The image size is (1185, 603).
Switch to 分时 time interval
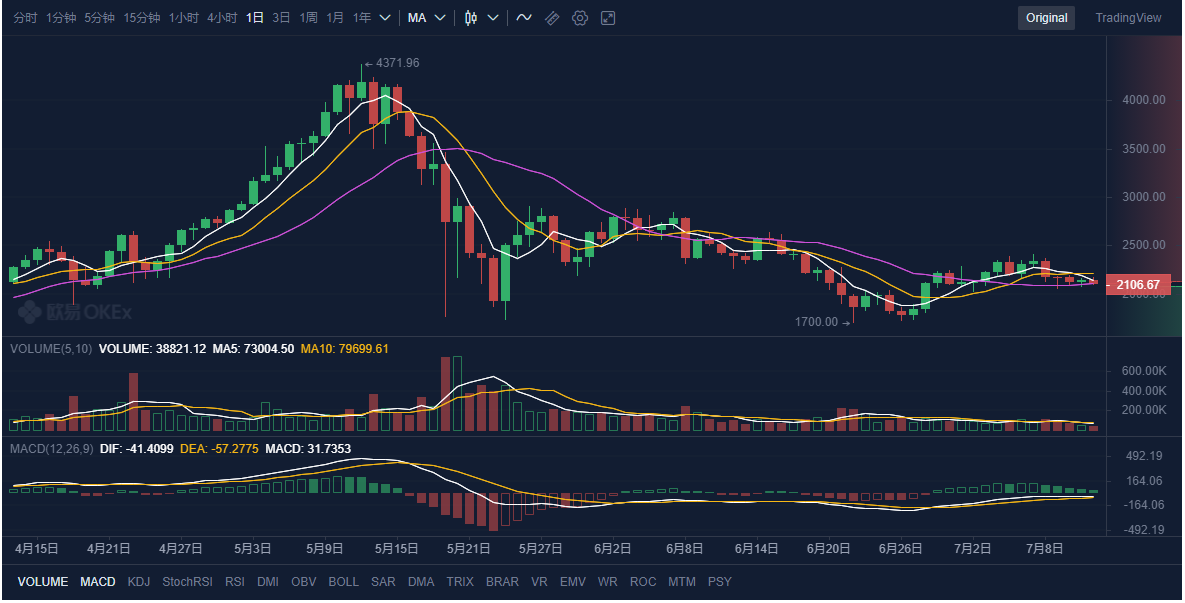(25, 18)
